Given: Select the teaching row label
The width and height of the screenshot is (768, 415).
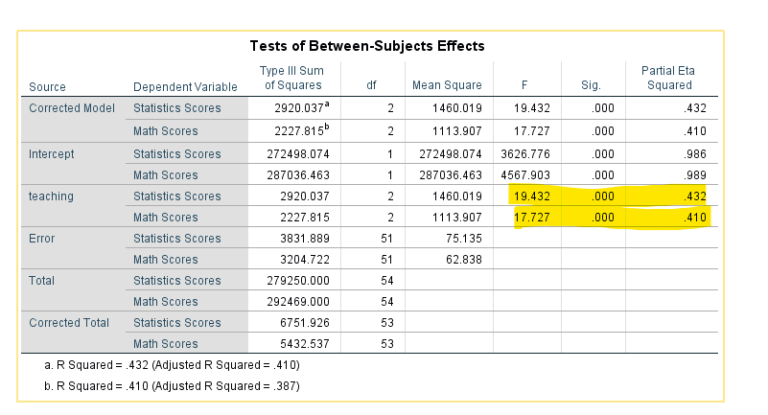Looking at the screenshot, I should click(51, 196).
